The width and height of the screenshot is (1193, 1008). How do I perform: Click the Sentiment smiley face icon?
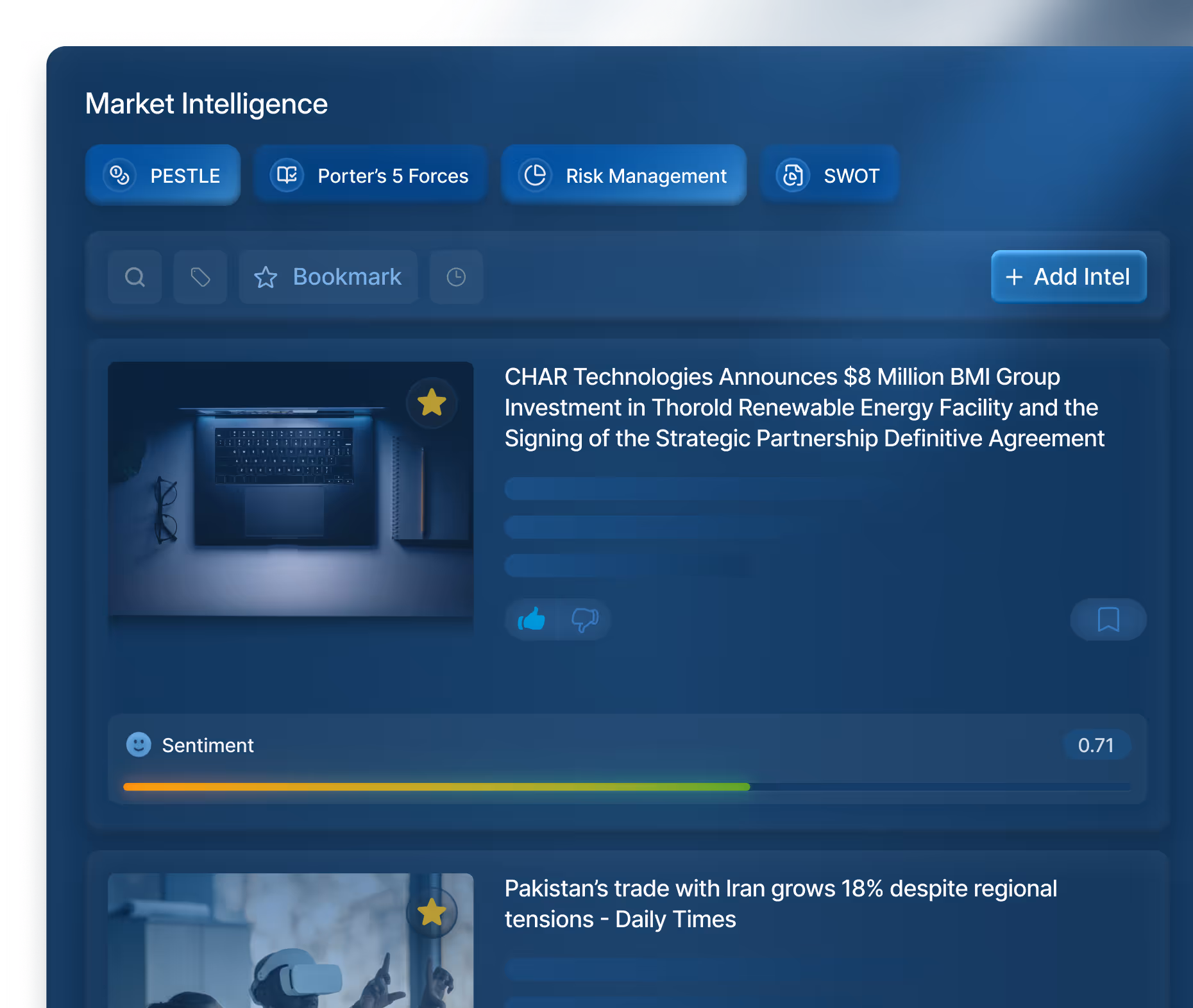(139, 744)
